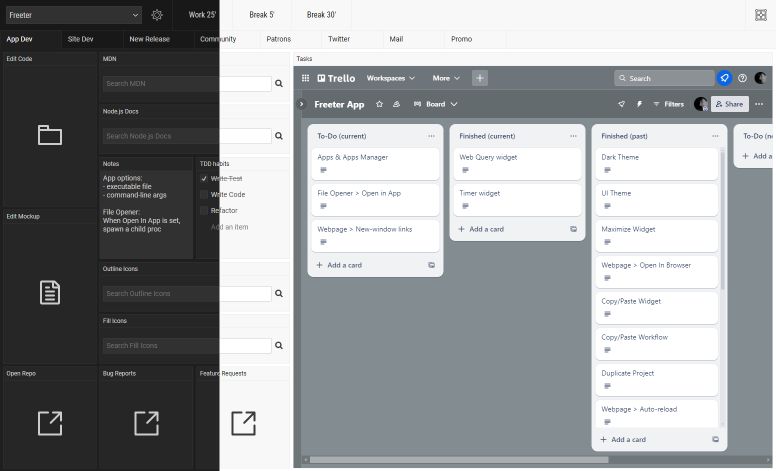Open the Open Repo external link icon

(x=50, y=423)
